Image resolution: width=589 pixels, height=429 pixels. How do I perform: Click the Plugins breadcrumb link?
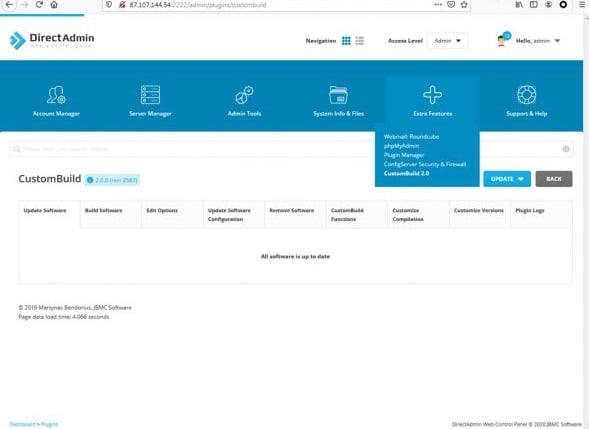pos(50,424)
